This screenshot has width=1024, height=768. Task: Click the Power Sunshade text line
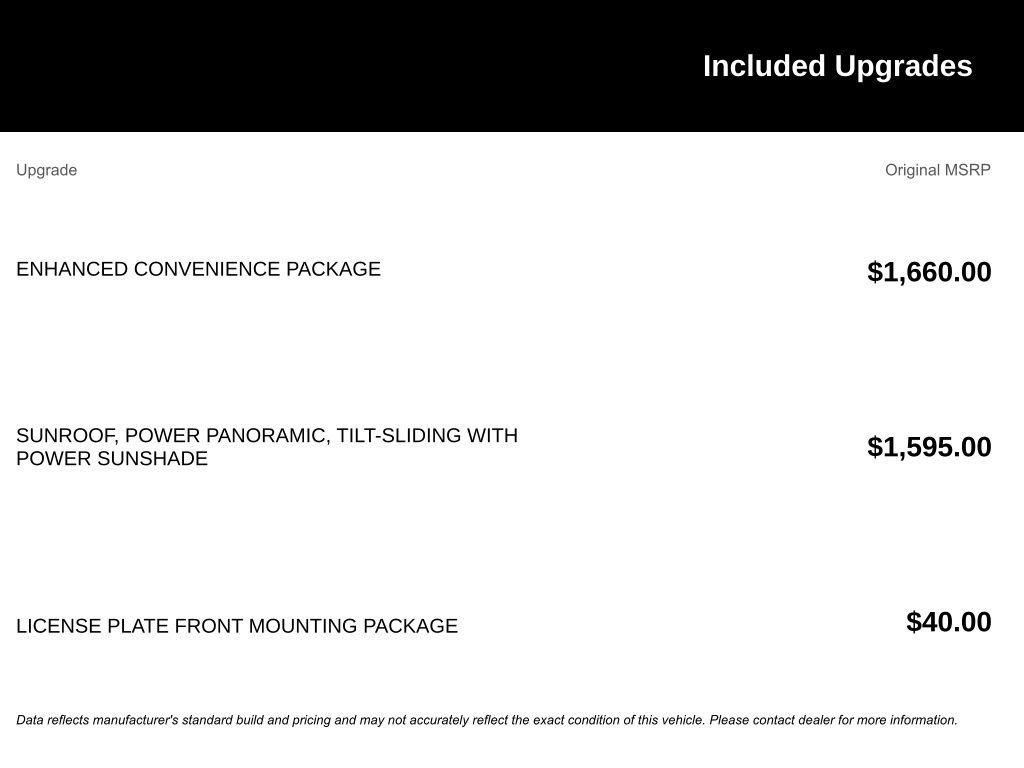(112, 458)
